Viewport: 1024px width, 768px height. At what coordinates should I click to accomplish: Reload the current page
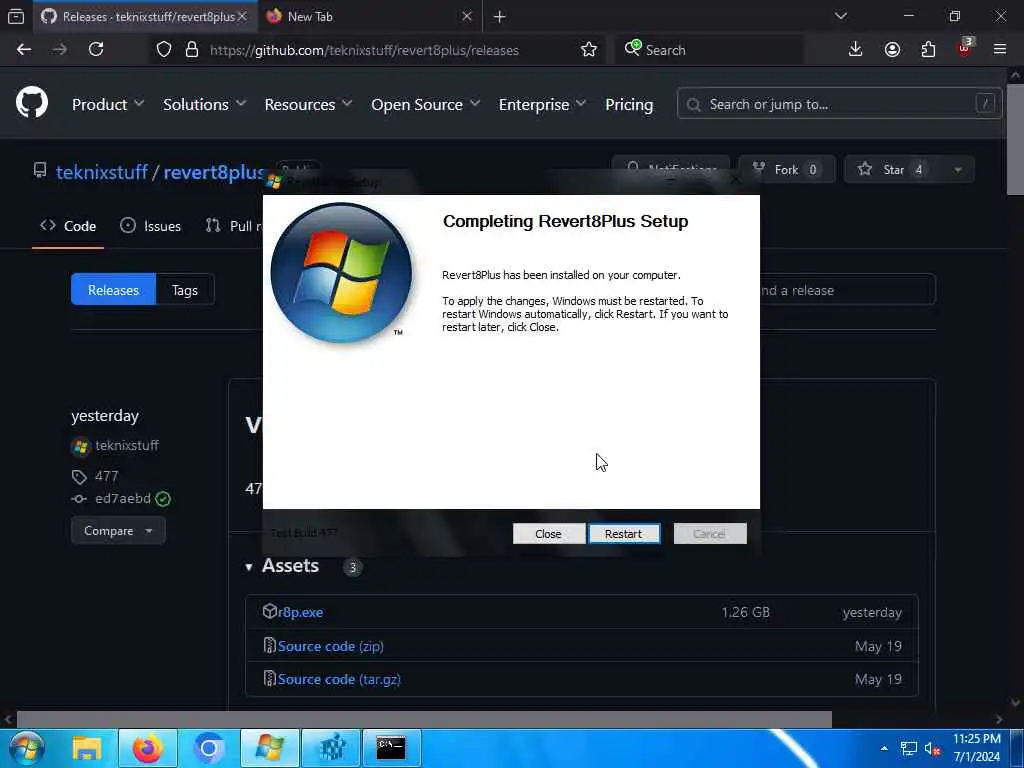(x=96, y=50)
